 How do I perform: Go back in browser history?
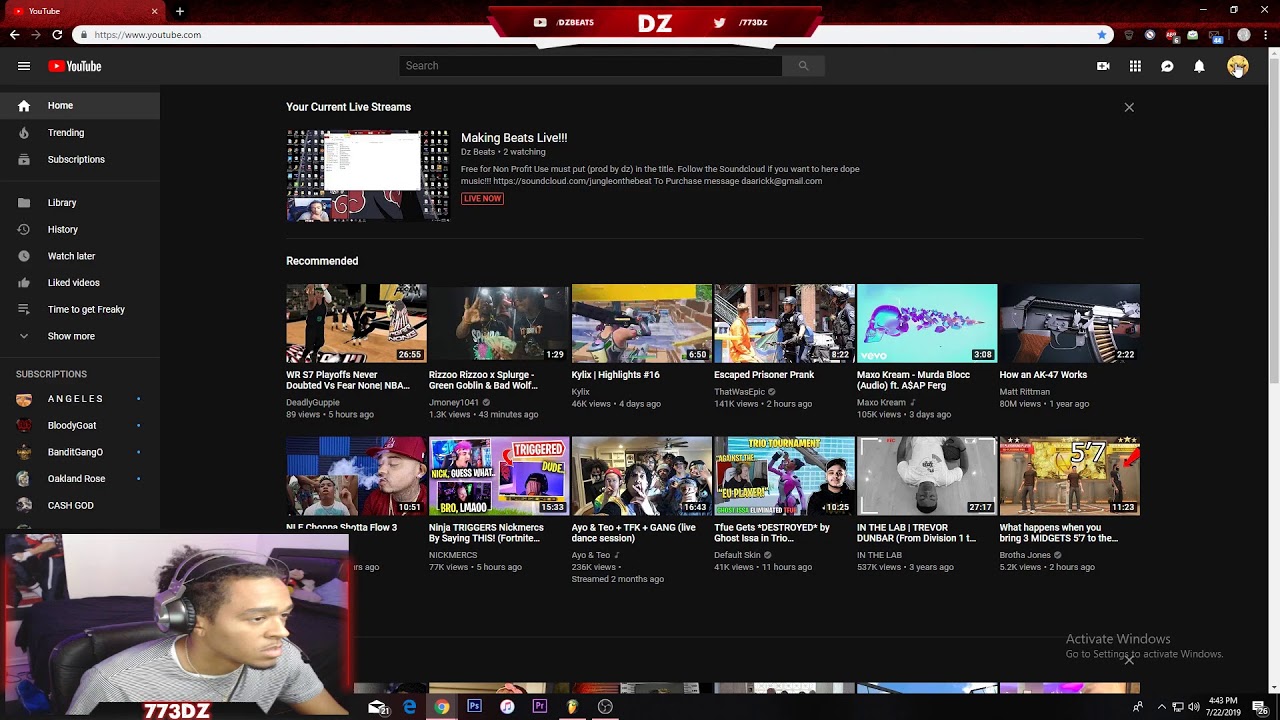point(14,35)
